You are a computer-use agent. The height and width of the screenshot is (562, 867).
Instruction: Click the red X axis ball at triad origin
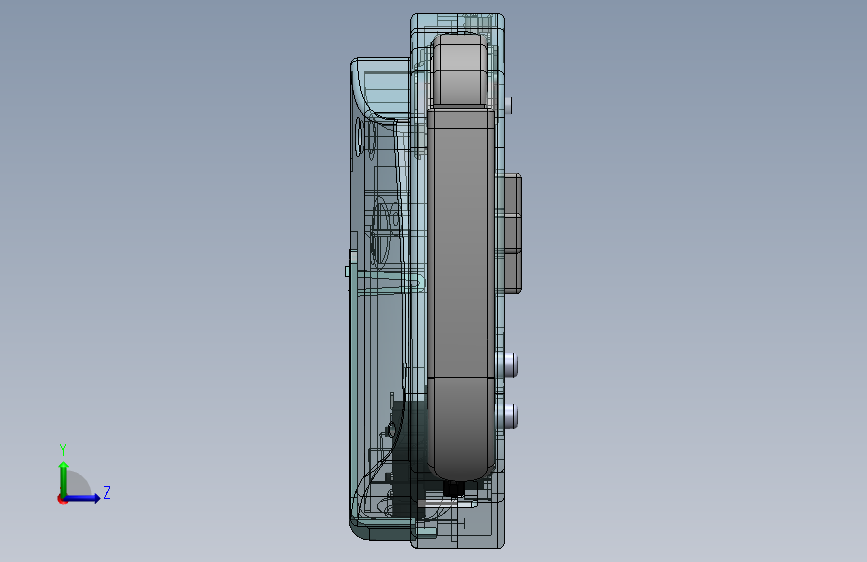tap(62, 499)
